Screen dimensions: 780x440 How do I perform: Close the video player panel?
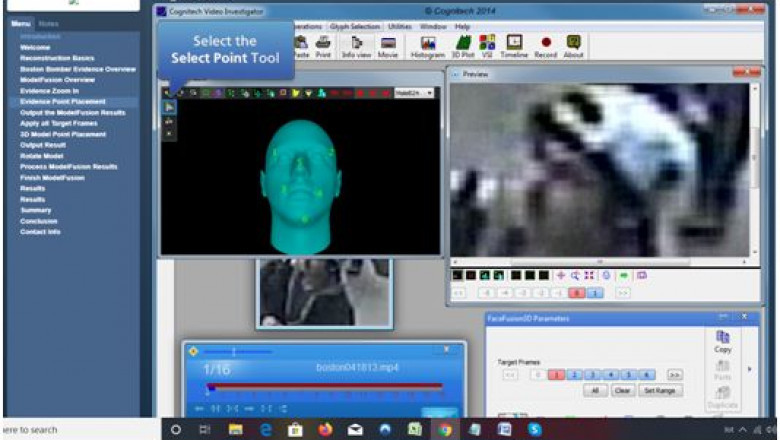[x=446, y=350]
